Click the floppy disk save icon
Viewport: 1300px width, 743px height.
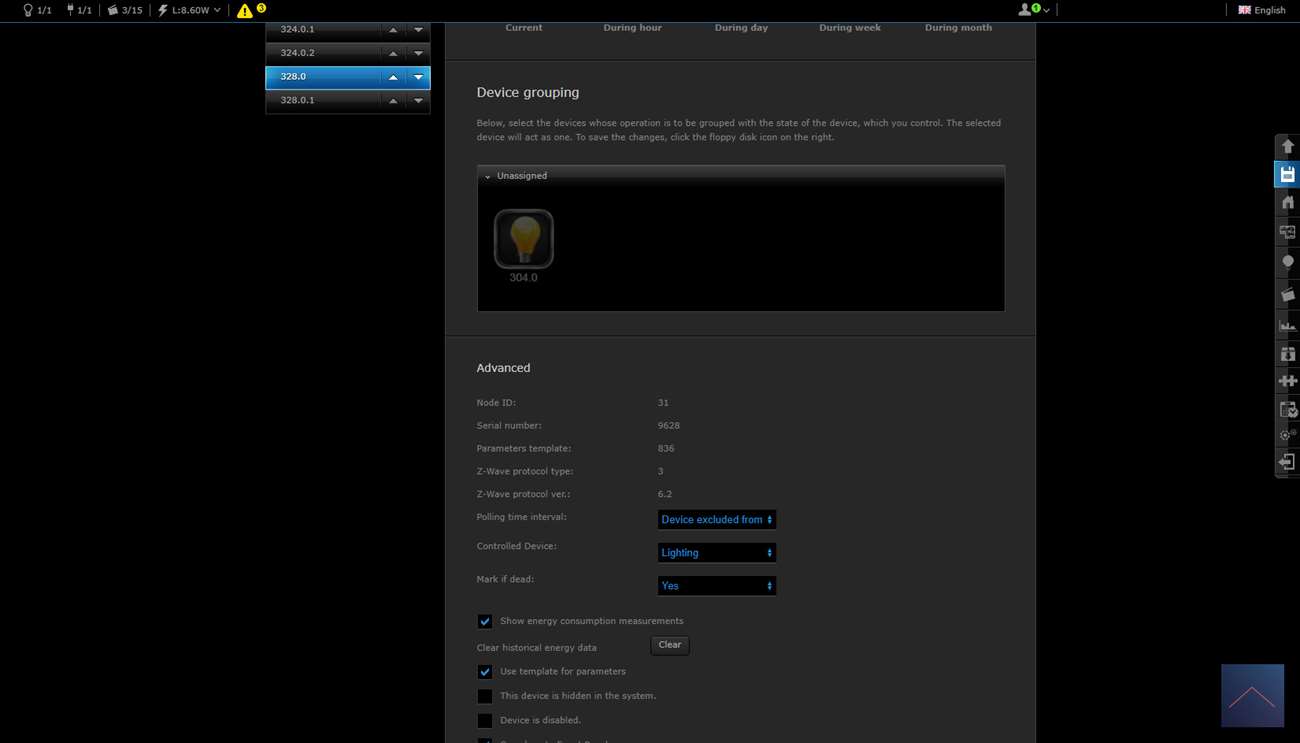click(x=1287, y=175)
